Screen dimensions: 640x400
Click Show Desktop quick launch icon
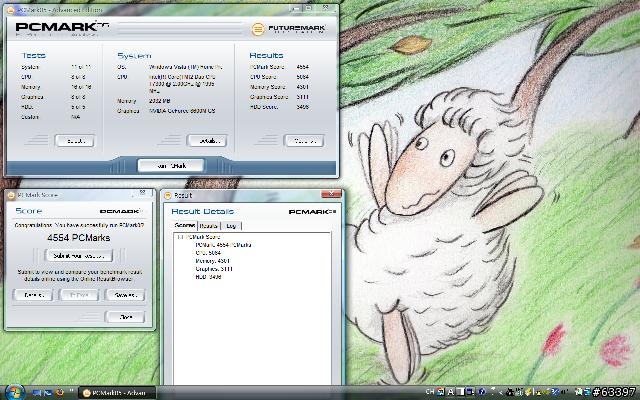click(x=36, y=393)
